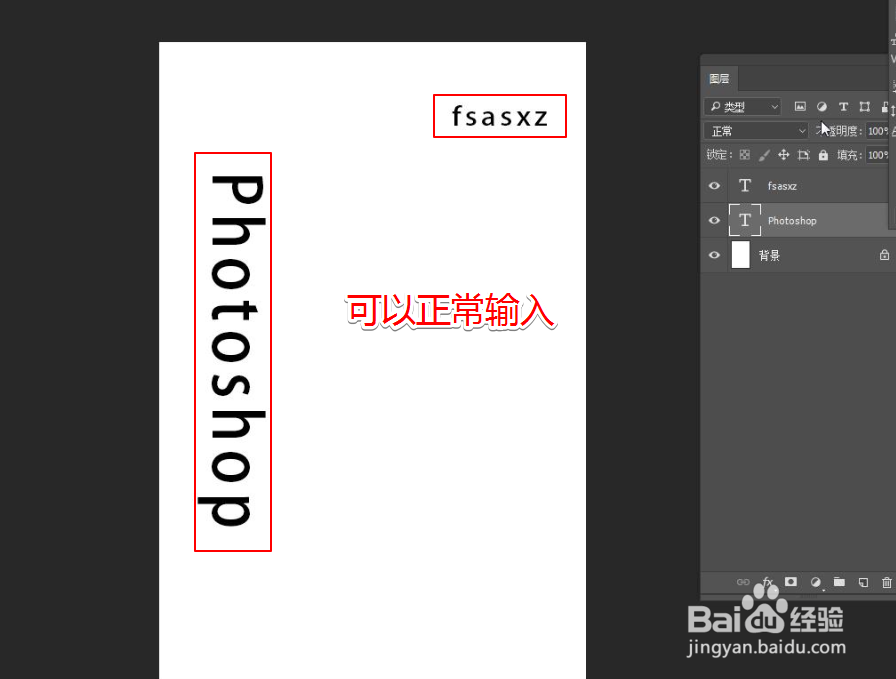Add a layer style fx

point(767,582)
